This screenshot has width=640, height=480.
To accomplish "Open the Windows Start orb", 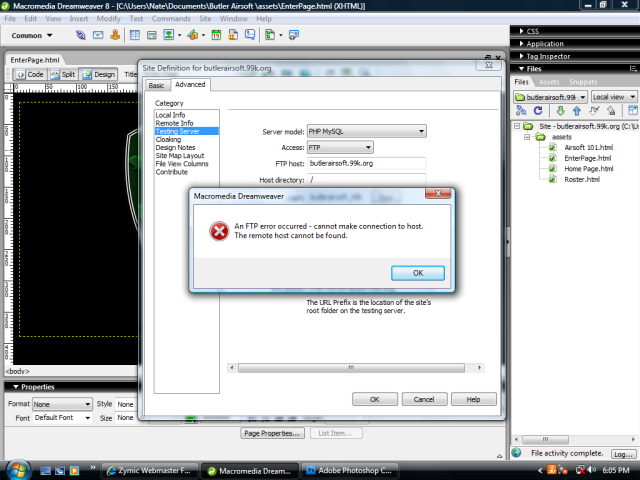I will click(18, 469).
